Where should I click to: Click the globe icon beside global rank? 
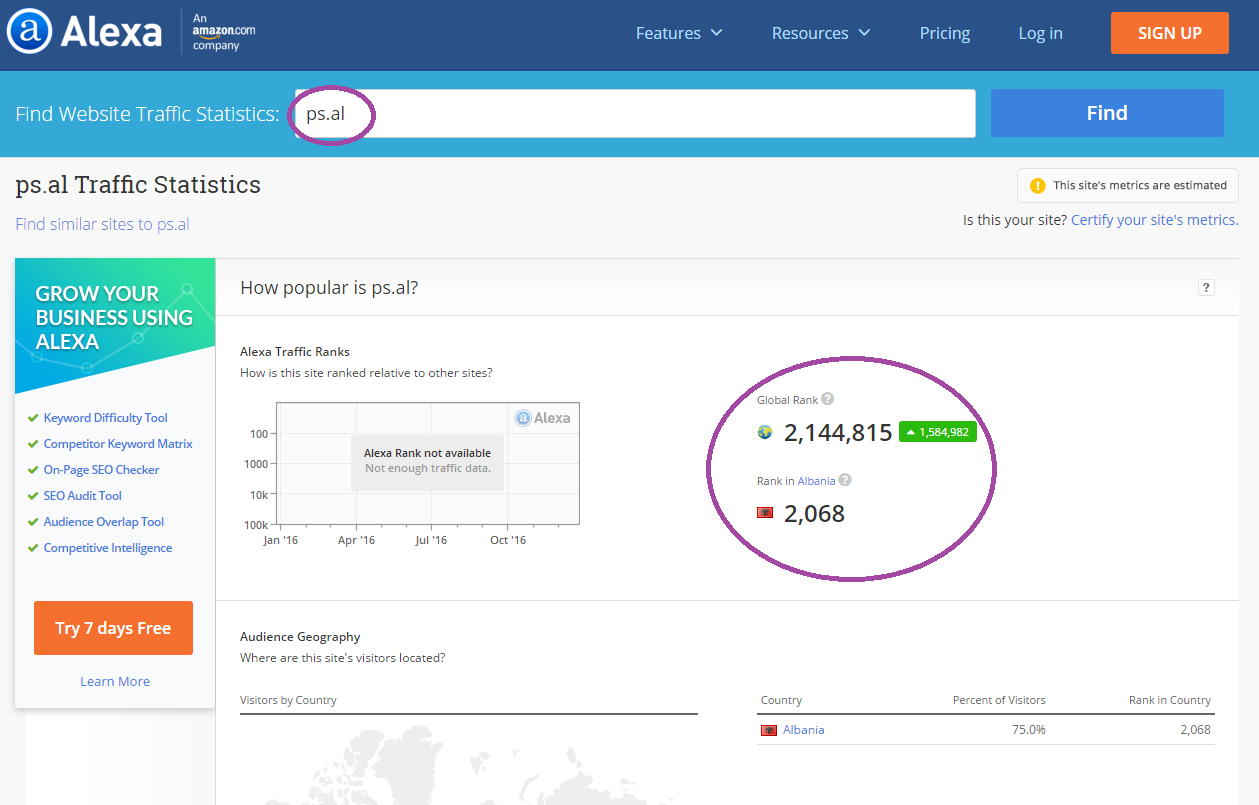(x=765, y=433)
